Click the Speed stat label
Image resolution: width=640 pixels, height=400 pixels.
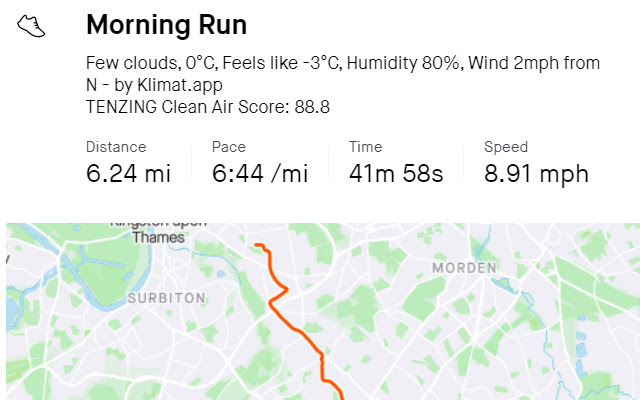[506, 147]
